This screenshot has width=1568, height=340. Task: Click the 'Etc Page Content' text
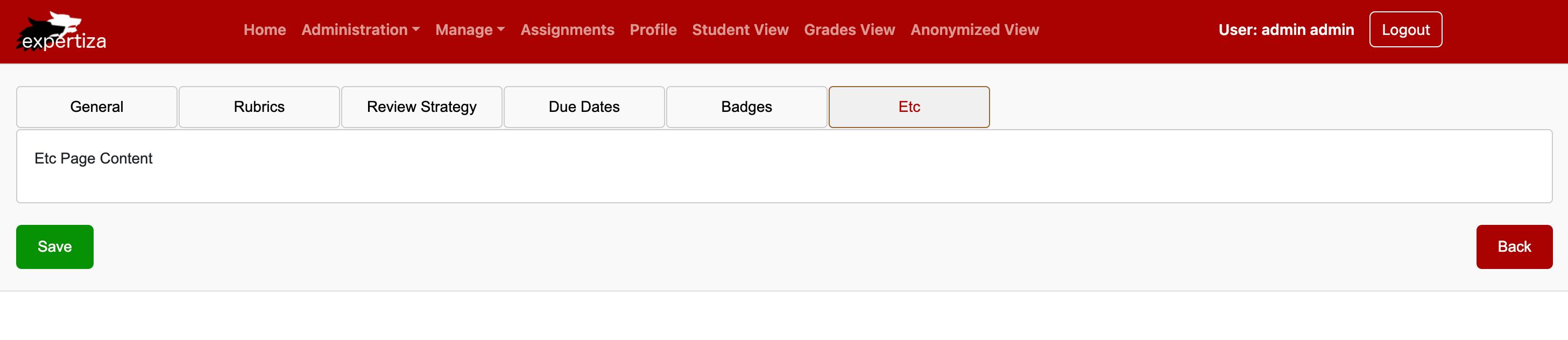93,159
